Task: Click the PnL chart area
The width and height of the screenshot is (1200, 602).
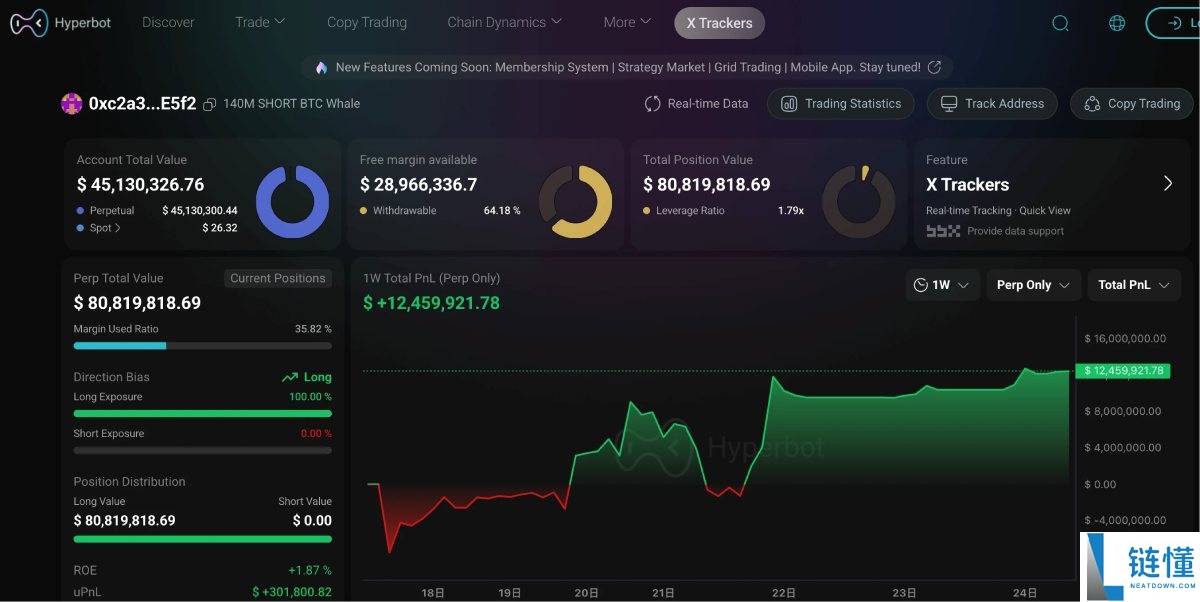Action: coord(718,450)
